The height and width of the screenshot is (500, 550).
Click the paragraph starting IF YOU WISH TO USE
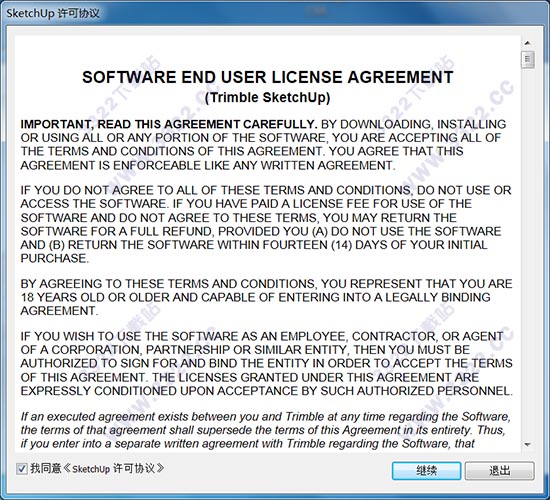pyautogui.click(x=267, y=364)
